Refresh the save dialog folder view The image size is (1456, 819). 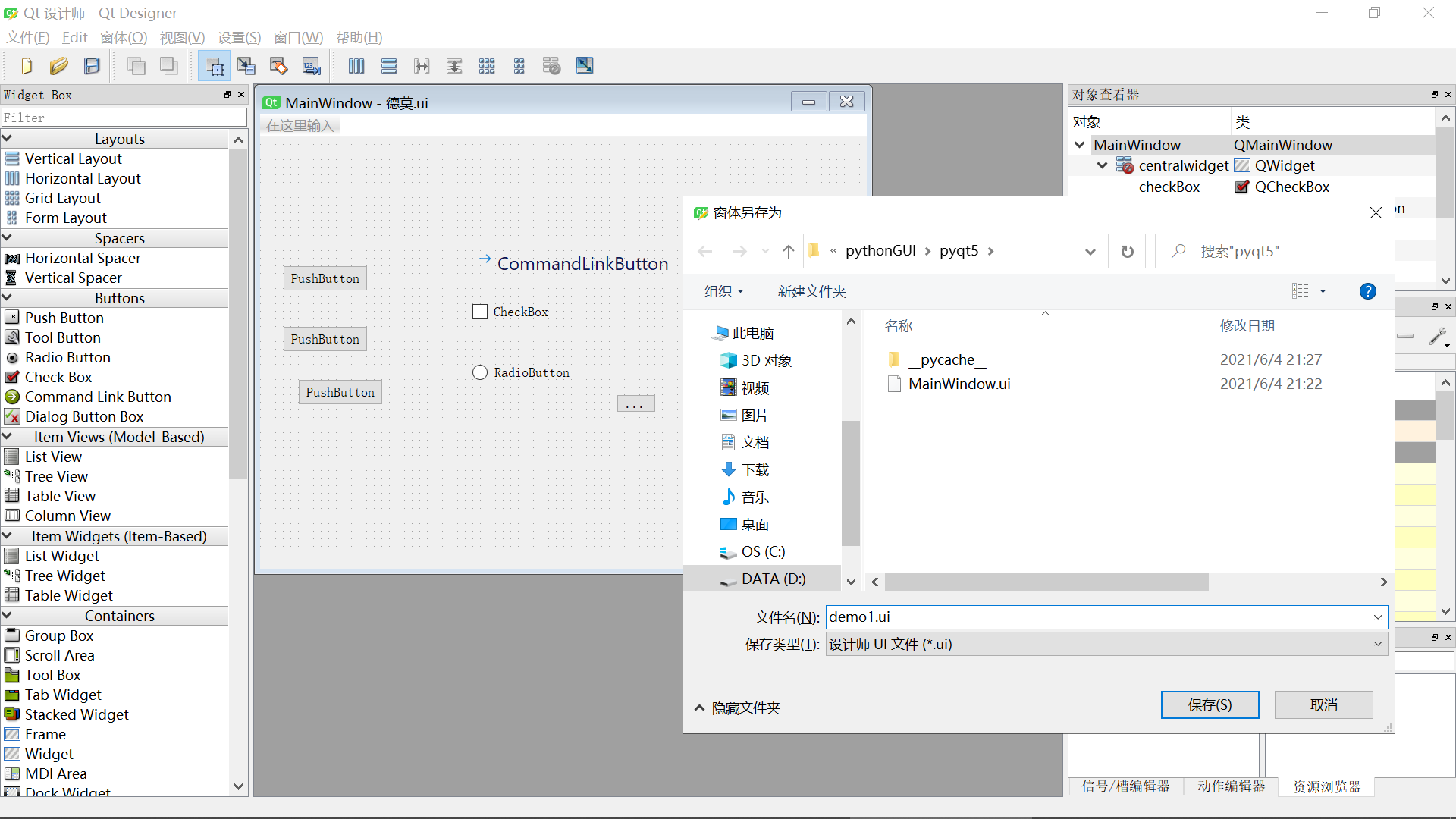point(1127,251)
